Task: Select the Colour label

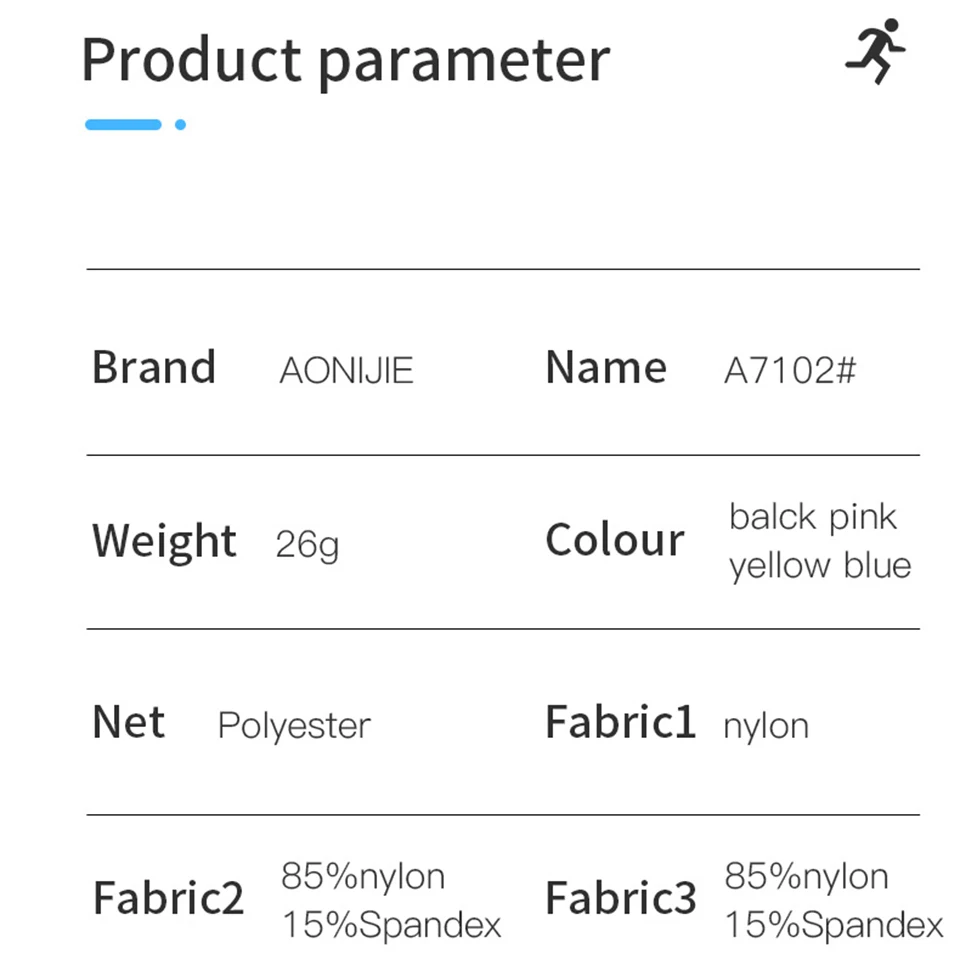Action: [x=615, y=541]
